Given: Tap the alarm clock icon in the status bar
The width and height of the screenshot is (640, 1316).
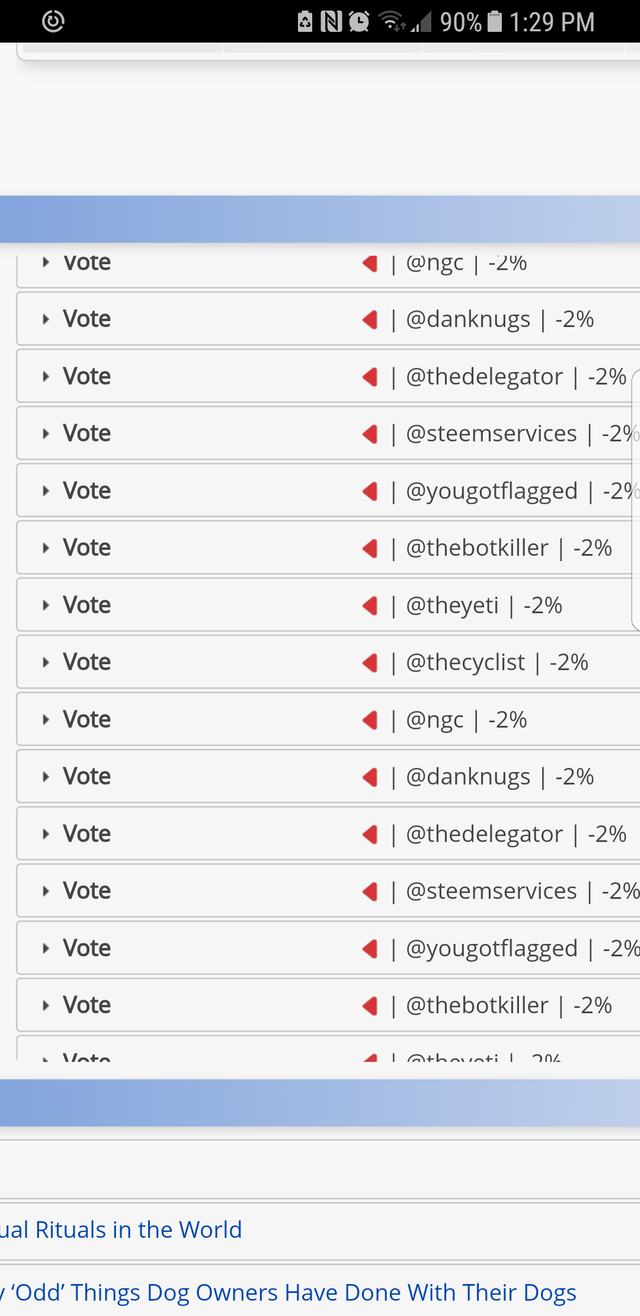Looking at the screenshot, I should click(x=359, y=21).
